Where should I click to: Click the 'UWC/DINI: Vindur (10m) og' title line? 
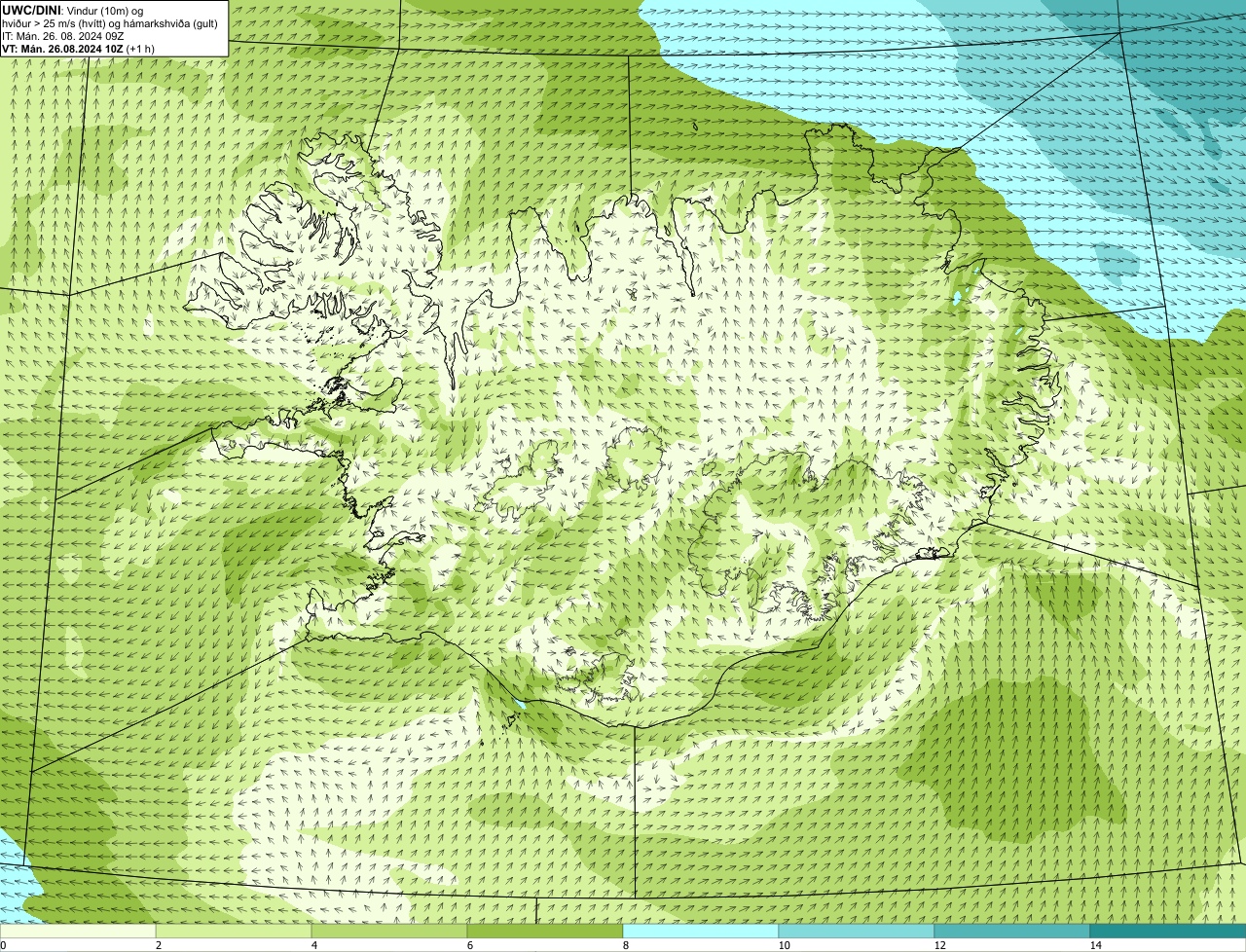[73, 10]
